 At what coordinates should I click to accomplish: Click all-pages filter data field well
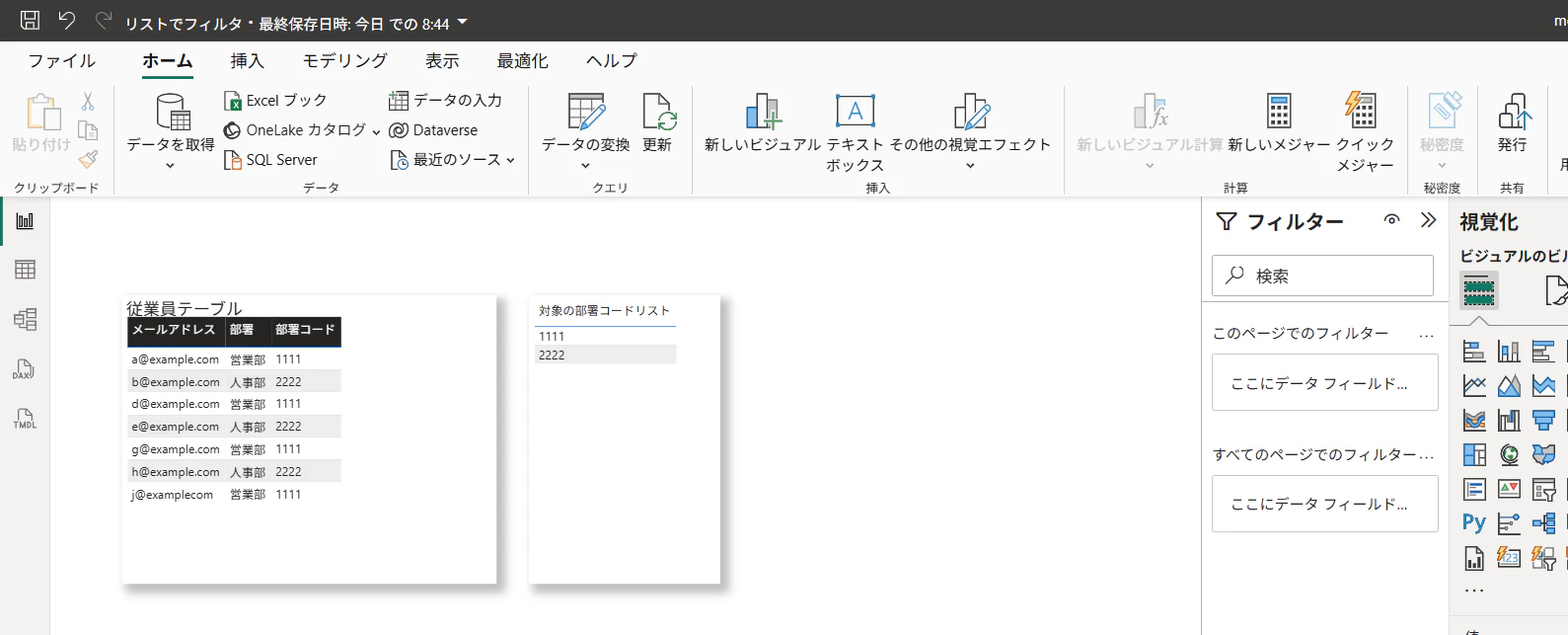pyautogui.click(x=1325, y=504)
